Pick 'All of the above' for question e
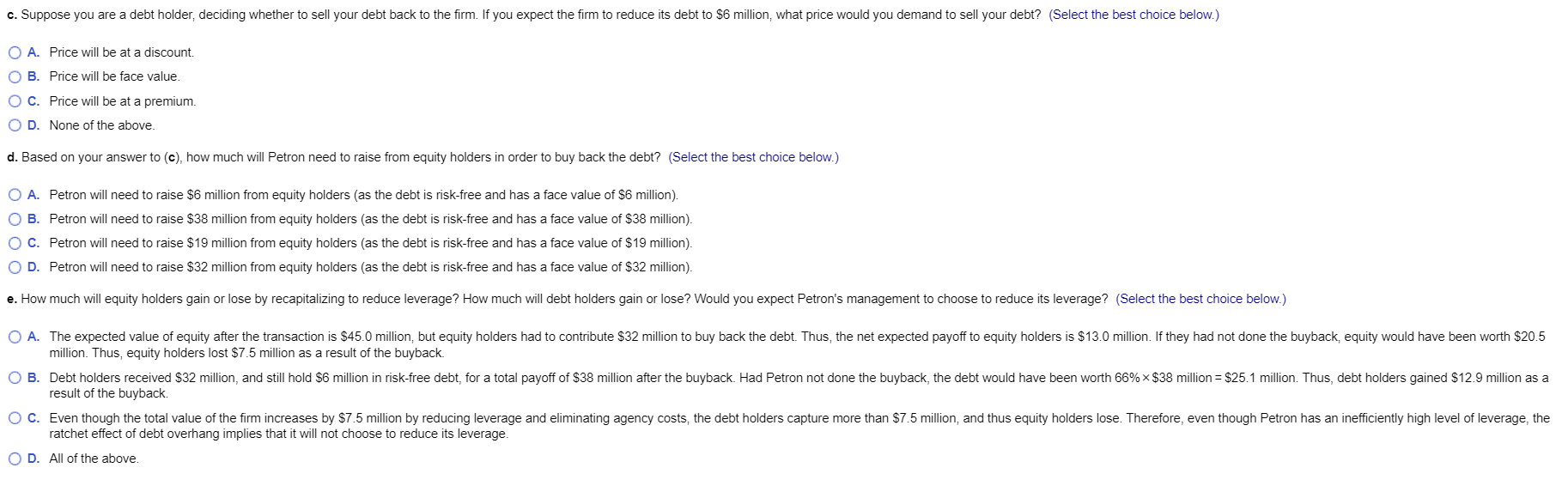Screen dimensions: 1568x486 (15, 459)
